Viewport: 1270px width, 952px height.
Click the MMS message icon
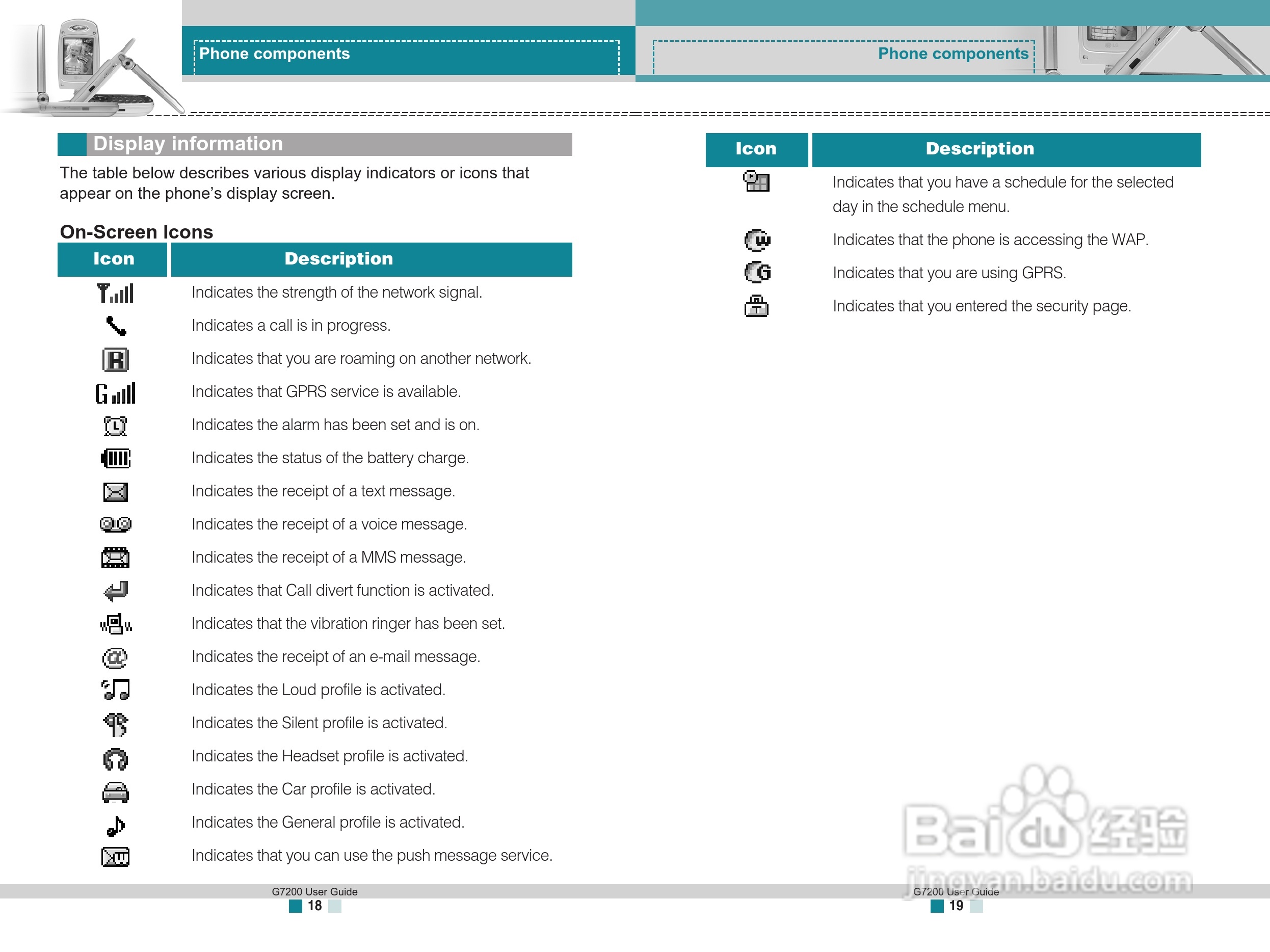115,558
